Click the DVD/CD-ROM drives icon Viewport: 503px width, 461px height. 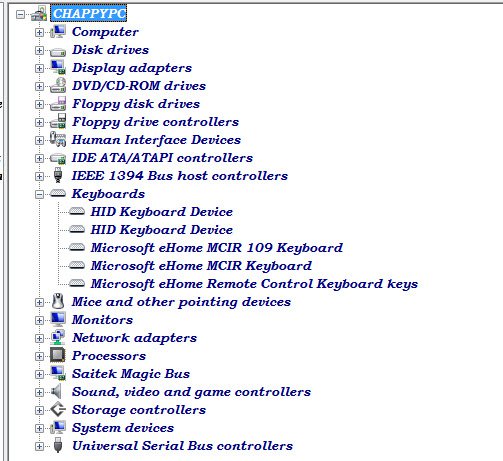pyautogui.click(x=58, y=86)
